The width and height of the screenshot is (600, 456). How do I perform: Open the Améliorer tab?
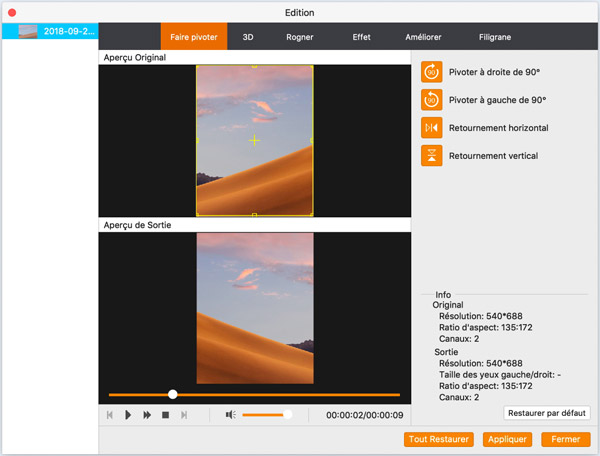tap(423, 37)
